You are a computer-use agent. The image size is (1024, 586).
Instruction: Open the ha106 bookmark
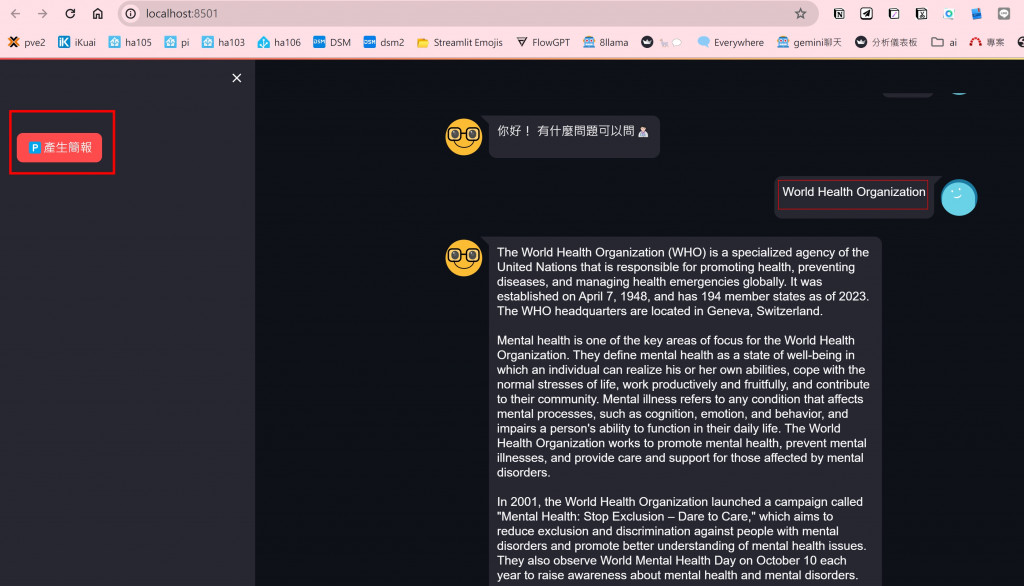click(279, 42)
